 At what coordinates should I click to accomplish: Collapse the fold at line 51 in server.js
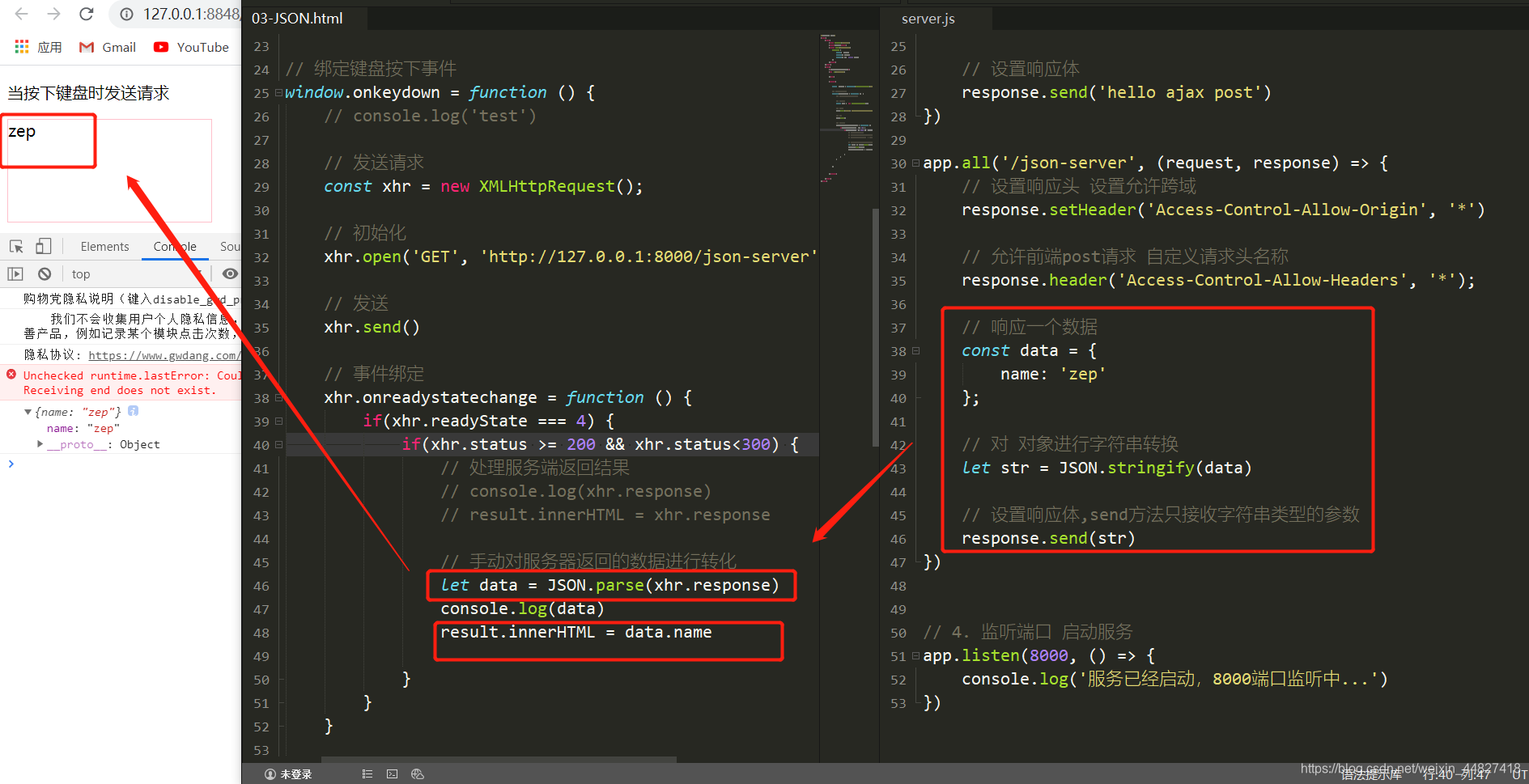[915, 655]
